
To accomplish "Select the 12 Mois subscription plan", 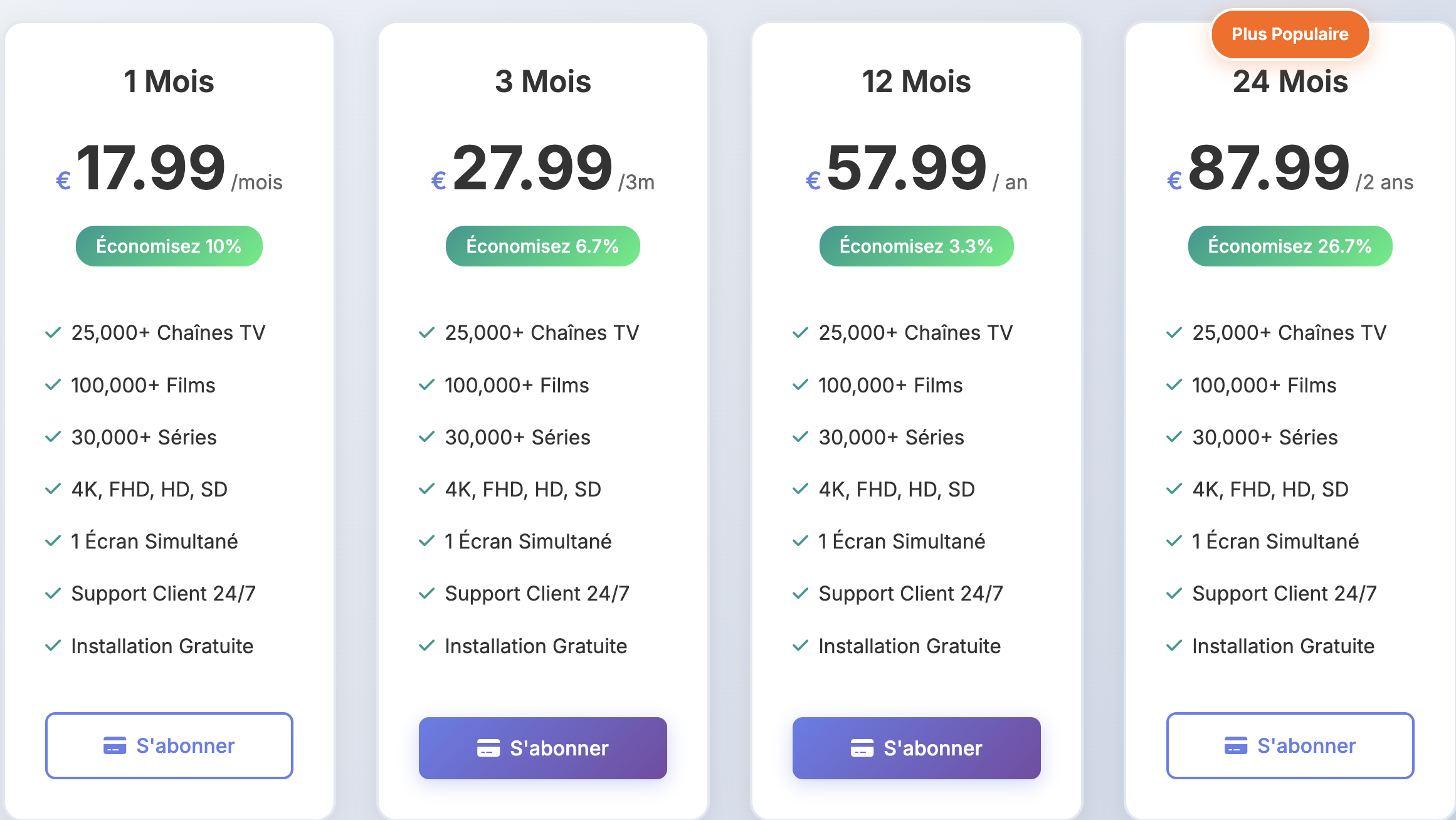I will pos(916,748).
